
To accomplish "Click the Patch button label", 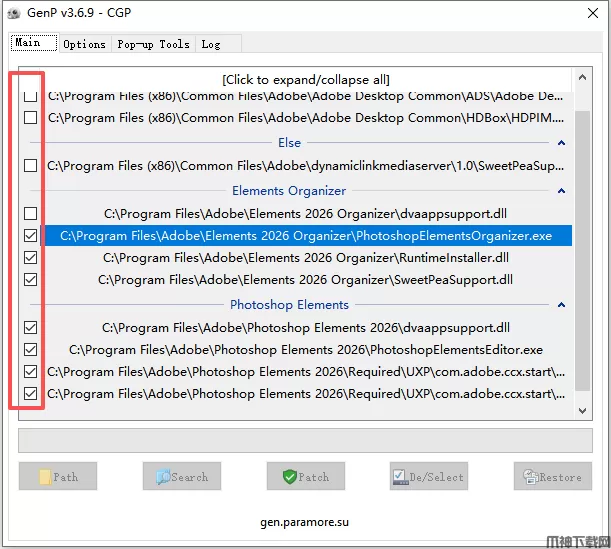I will point(314,477).
